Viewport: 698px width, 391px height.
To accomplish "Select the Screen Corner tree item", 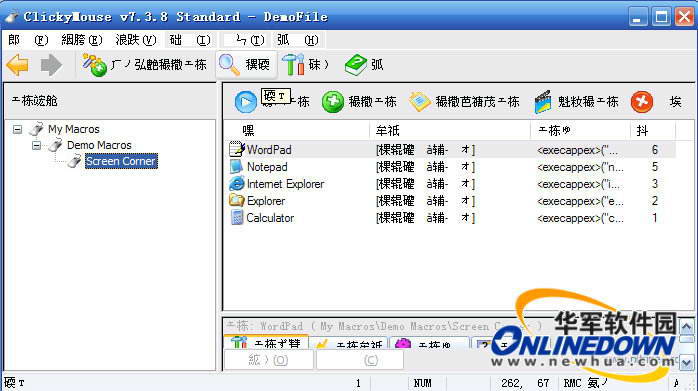I will pos(121,161).
